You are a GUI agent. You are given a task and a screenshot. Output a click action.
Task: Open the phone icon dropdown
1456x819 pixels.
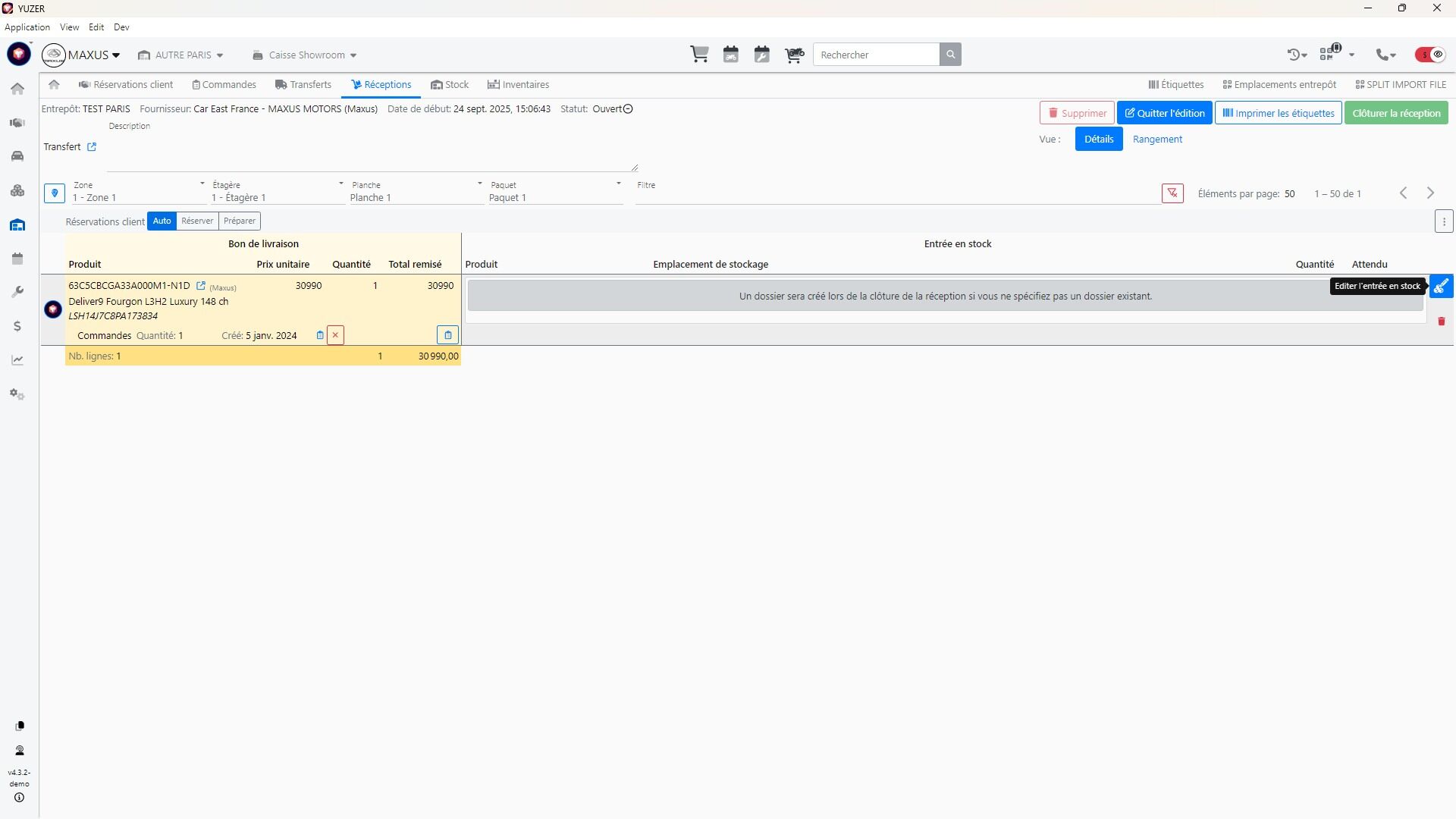coord(1385,55)
